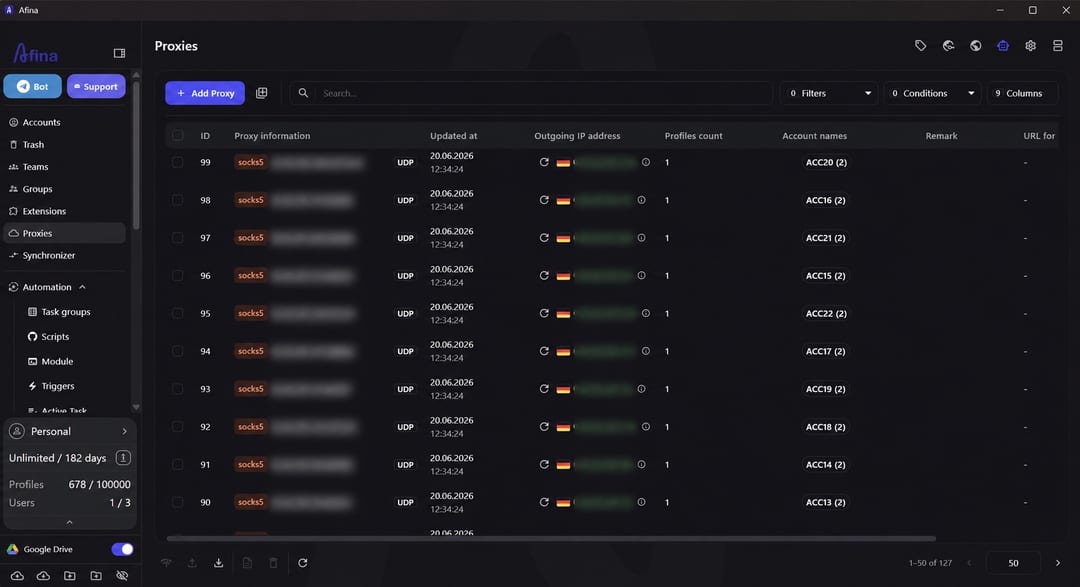
Task: Refresh outgoing IP for proxy 96
Action: [544, 276]
